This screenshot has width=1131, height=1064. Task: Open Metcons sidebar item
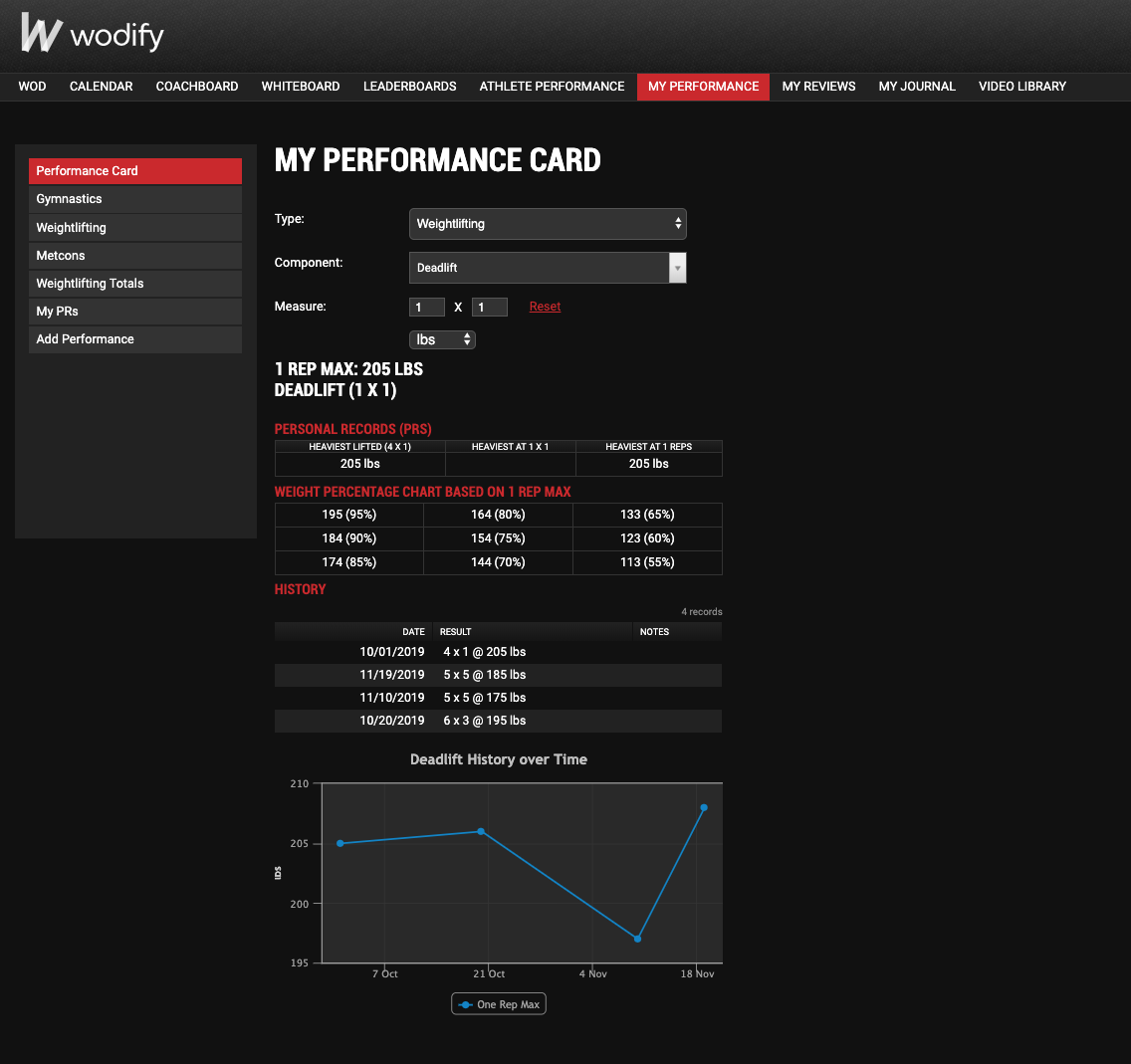[x=134, y=256]
